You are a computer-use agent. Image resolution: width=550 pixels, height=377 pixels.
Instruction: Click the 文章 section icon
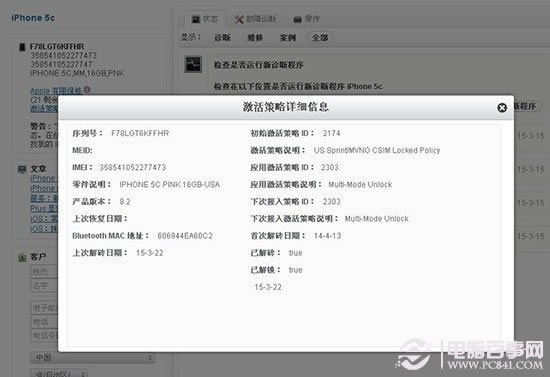click(x=22, y=169)
